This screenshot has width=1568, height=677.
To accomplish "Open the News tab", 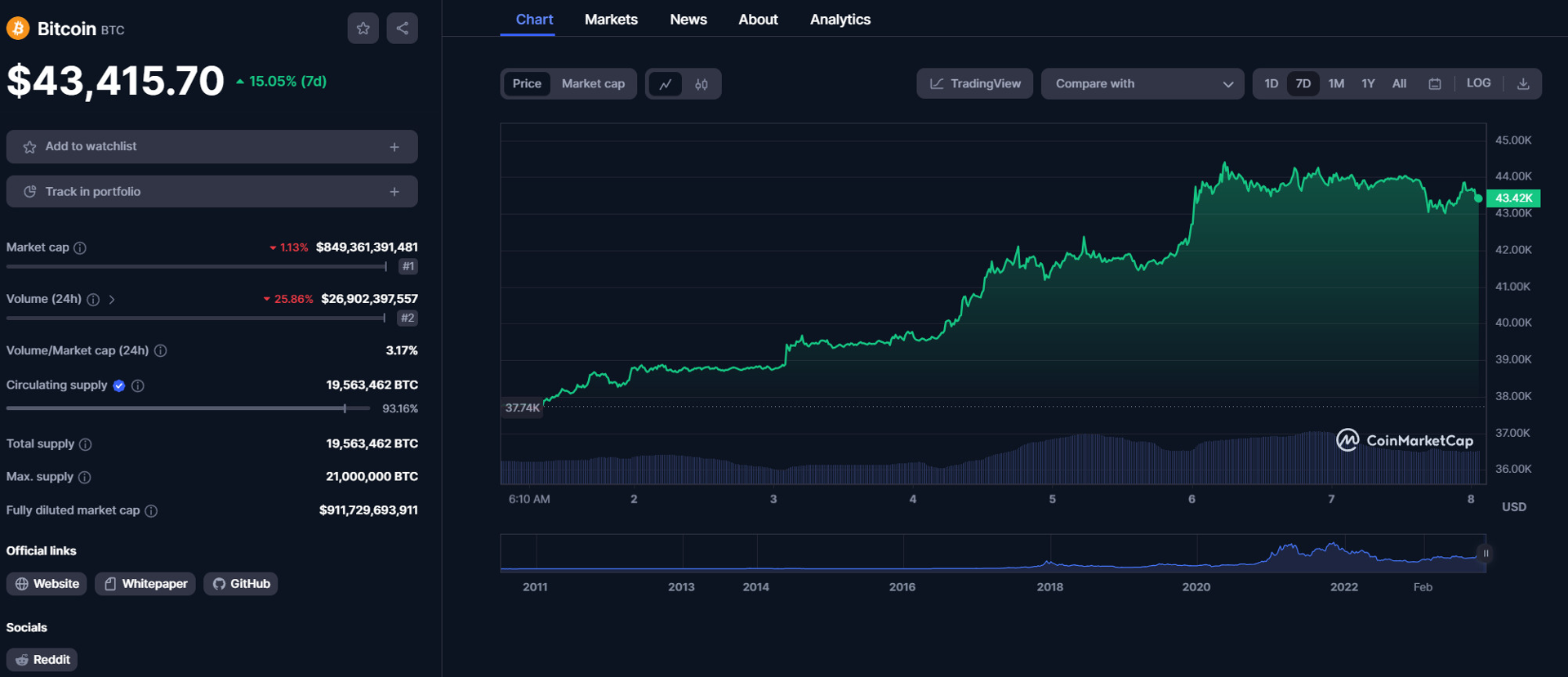I will click(x=688, y=20).
